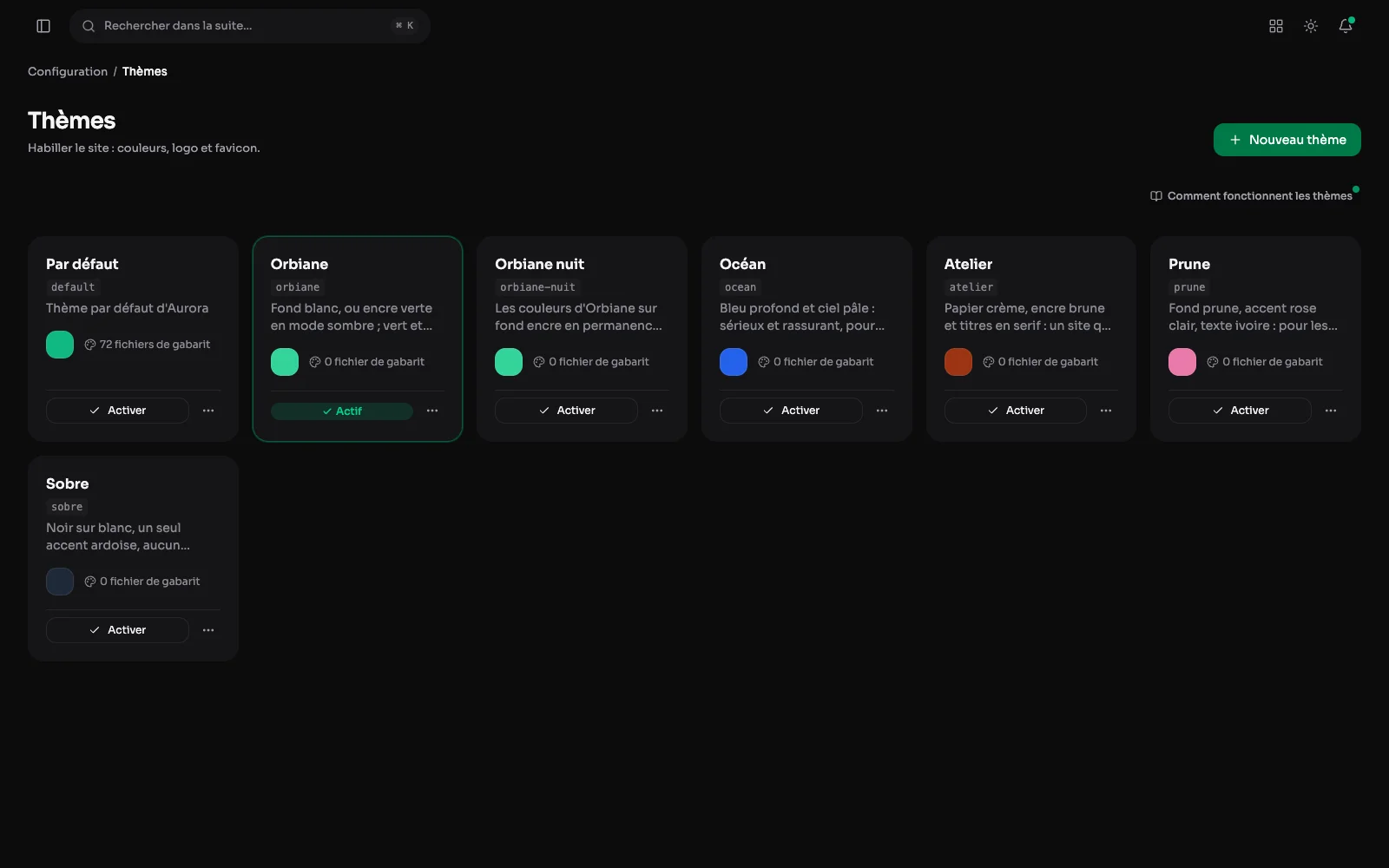This screenshot has height=868, width=1389.
Task: Open more options for Océan theme
Action: click(x=882, y=411)
